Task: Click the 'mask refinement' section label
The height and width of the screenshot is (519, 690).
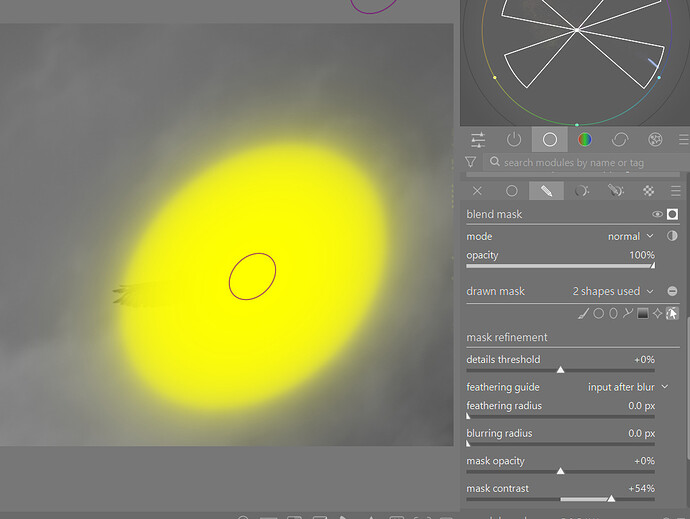Action: pyautogui.click(x=506, y=338)
